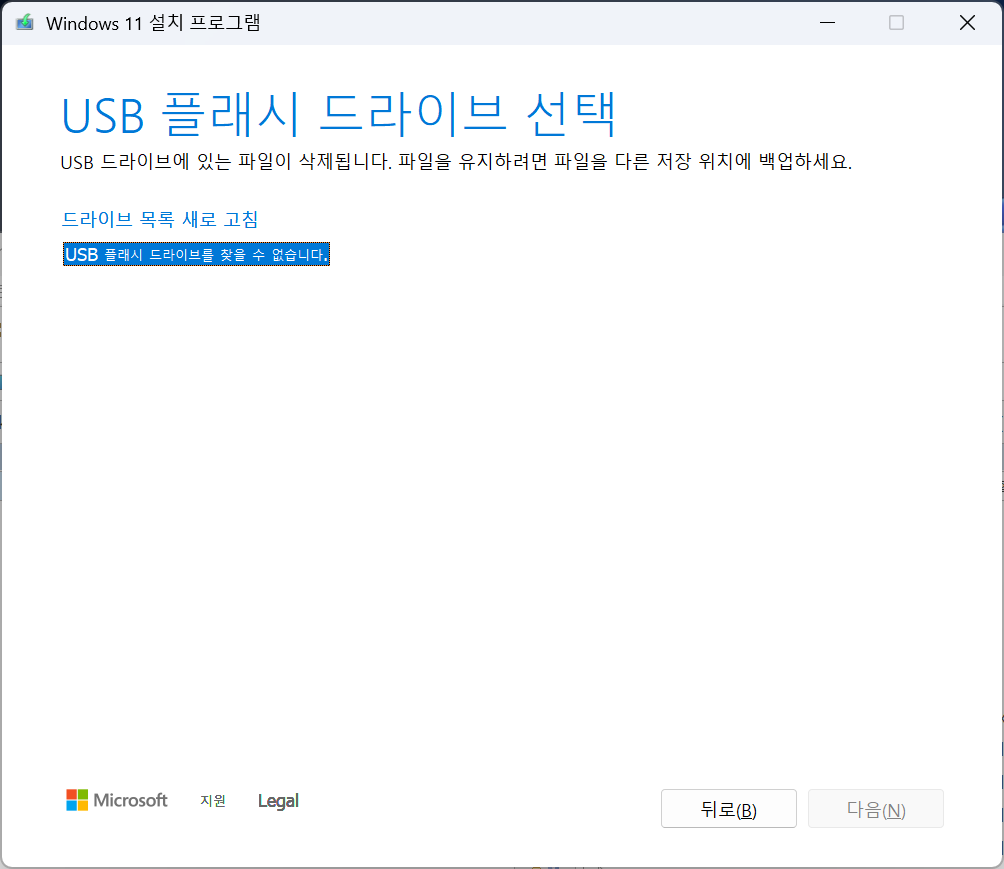Click the greyed-out maximize button
Screen dimensions: 1004x869
896,23
